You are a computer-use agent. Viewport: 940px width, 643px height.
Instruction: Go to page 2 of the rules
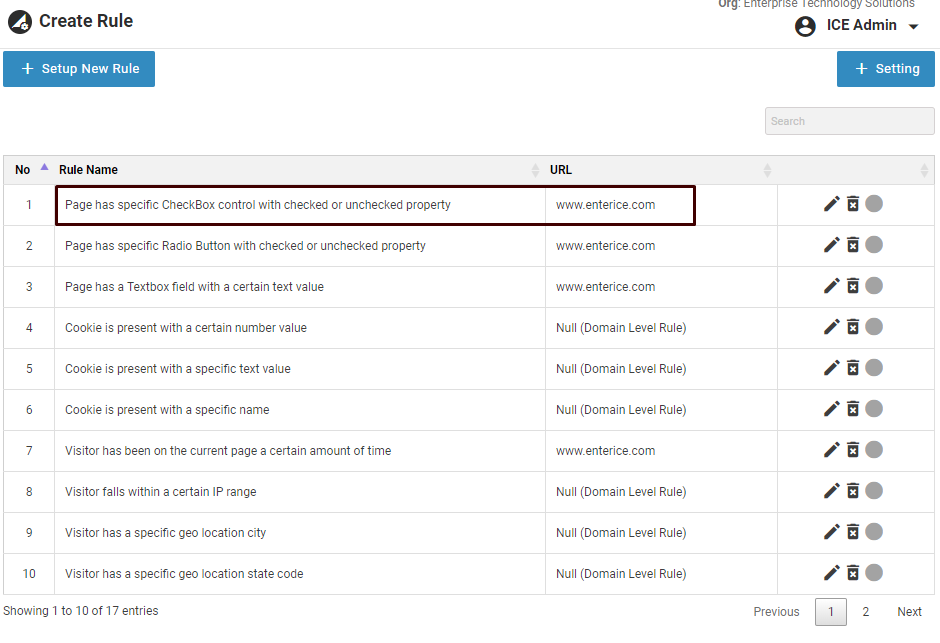pyautogui.click(x=866, y=612)
